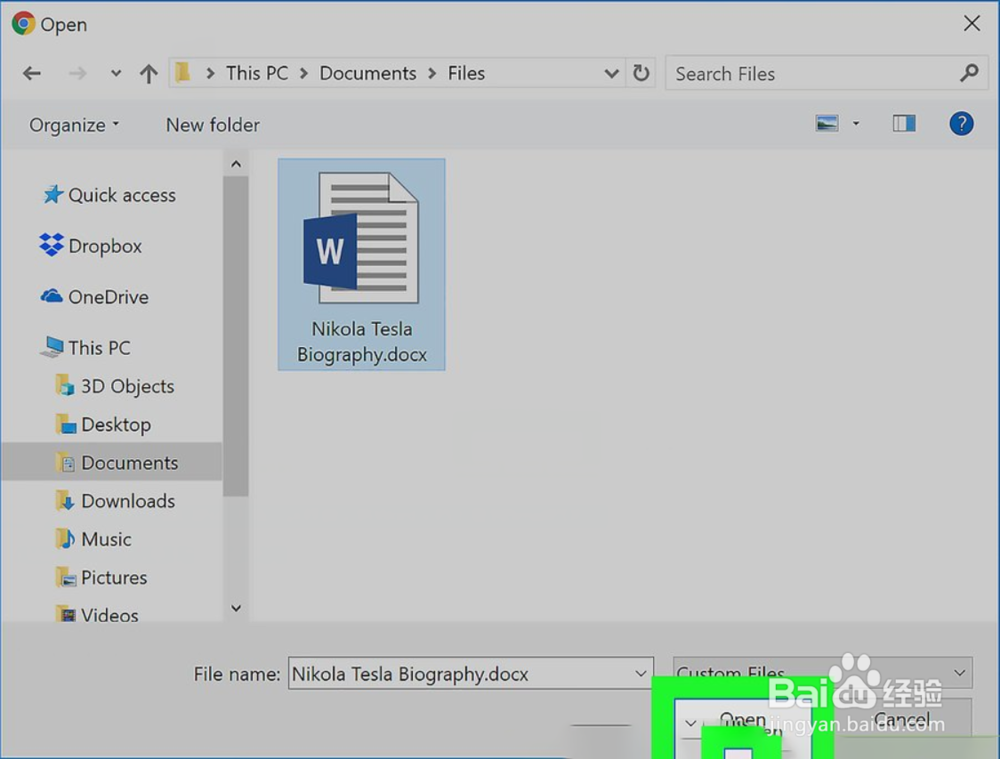Select Files in address path
1000x759 pixels.
[x=466, y=73]
